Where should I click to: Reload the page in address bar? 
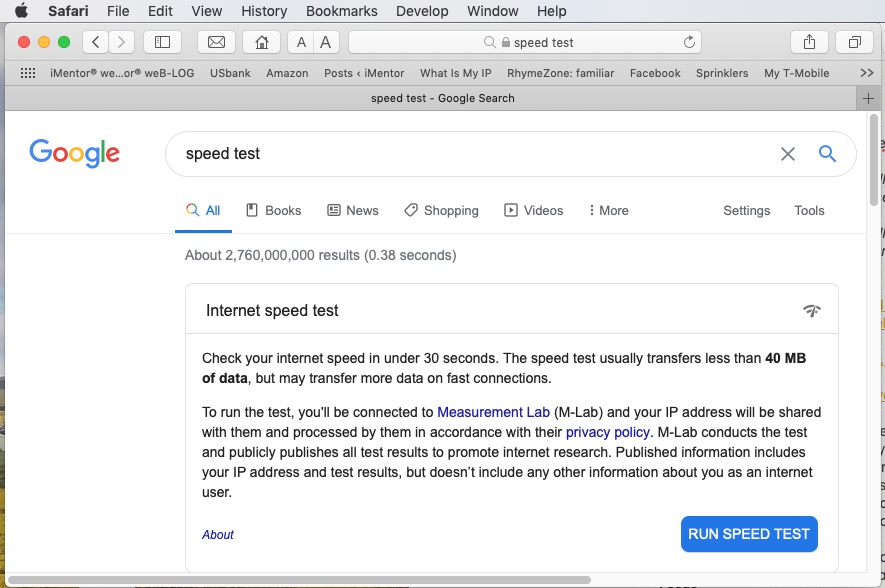pos(689,42)
